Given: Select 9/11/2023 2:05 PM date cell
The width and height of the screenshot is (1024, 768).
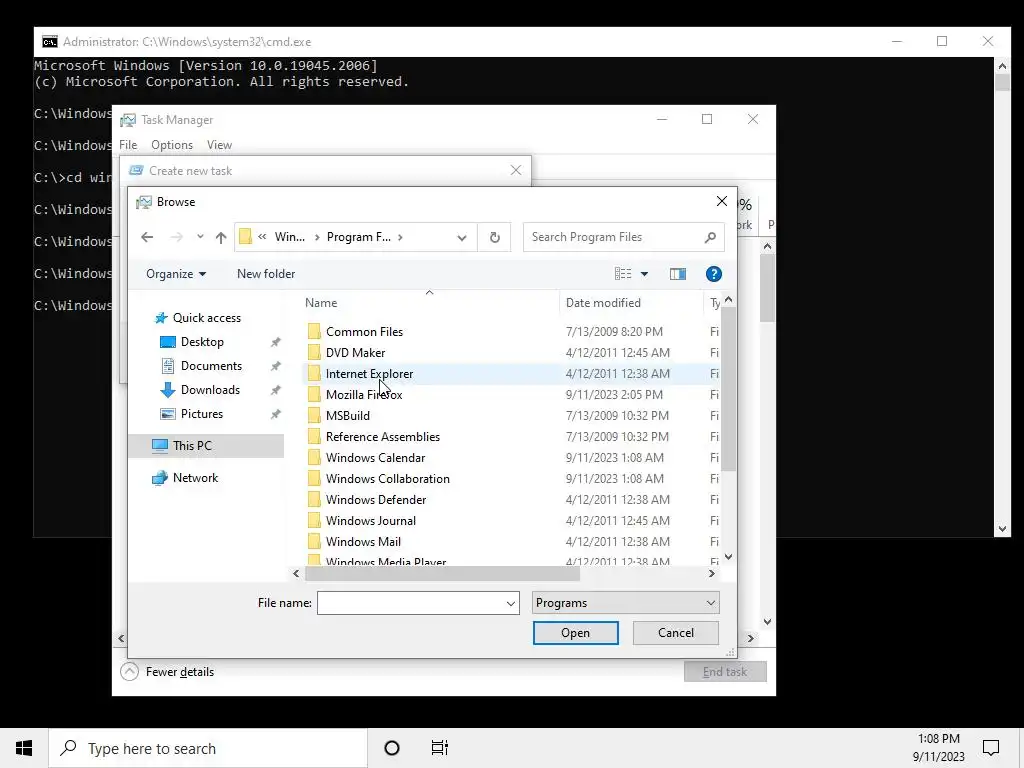Looking at the screenshot, I should [x=614, y=394].
